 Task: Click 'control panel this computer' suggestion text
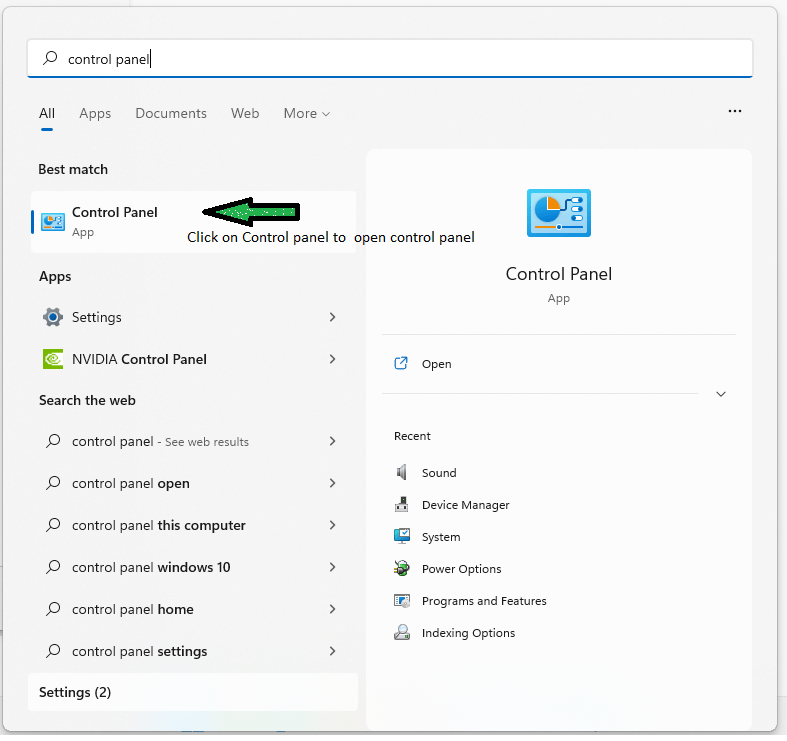pyautogui.click(x=159, y=526)
